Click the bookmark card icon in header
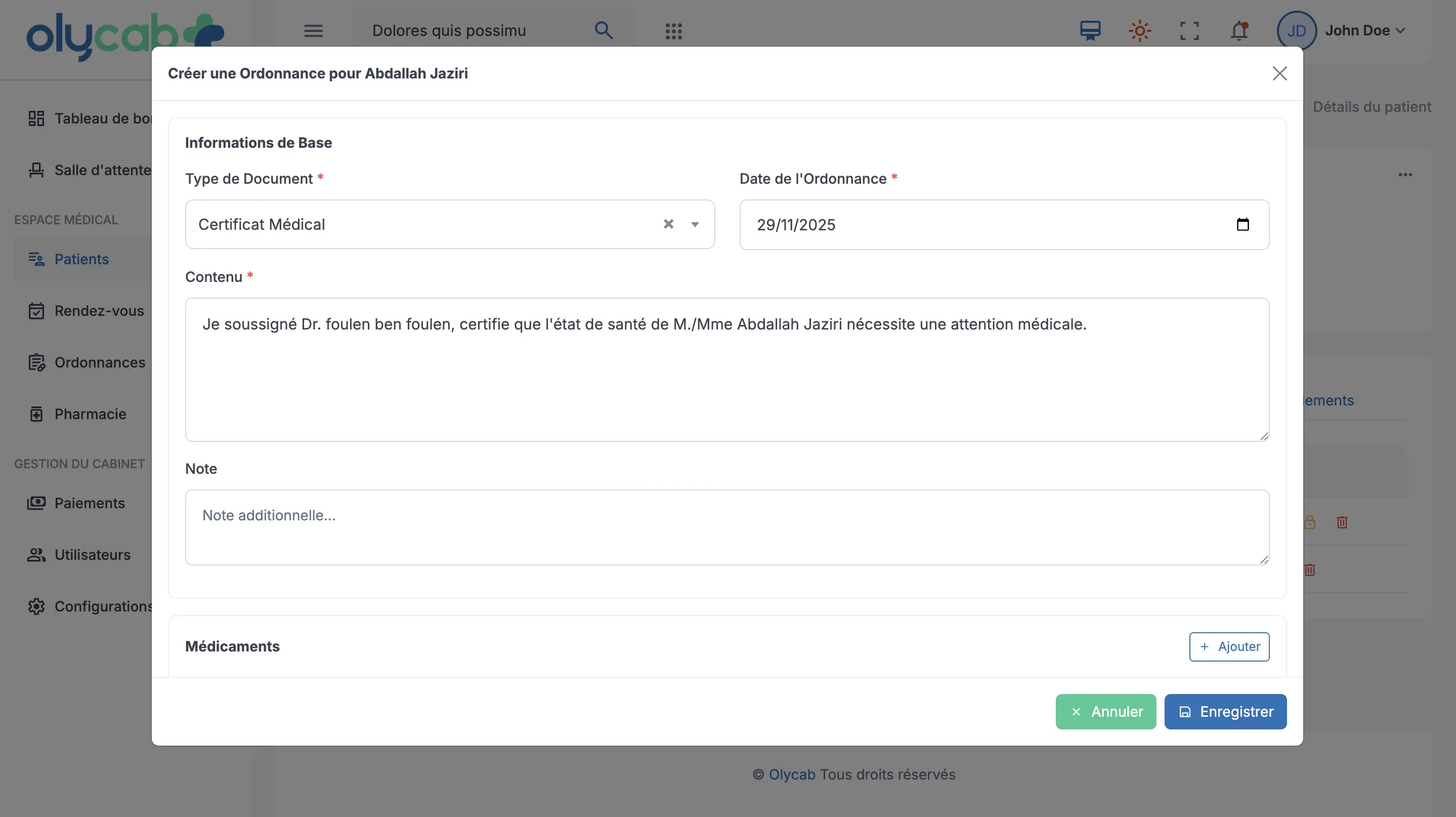This screenshot has width=1456, height=817. (1090, 30)
